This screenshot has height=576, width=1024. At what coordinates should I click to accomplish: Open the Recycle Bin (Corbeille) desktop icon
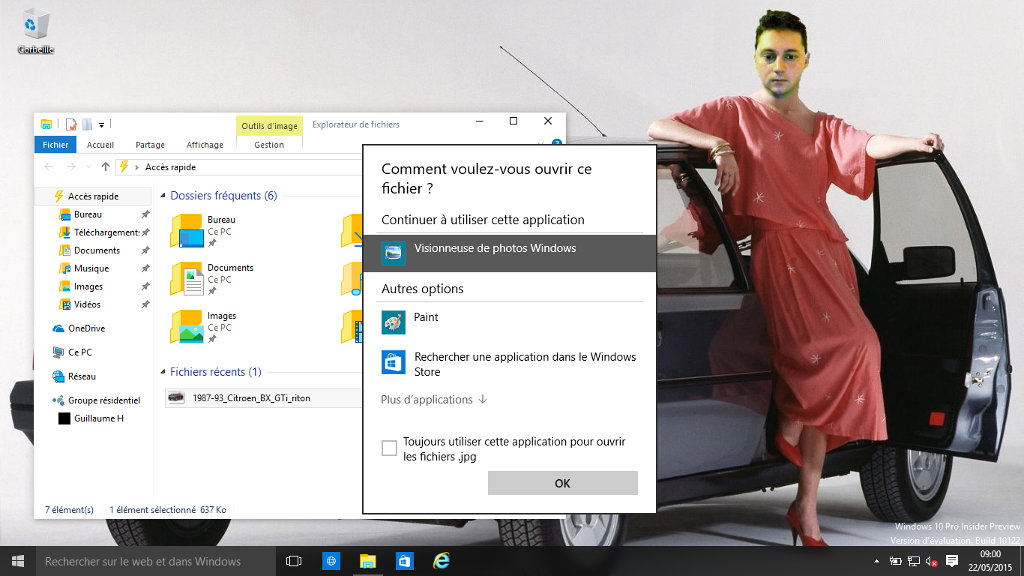click(x=35, y=30)
